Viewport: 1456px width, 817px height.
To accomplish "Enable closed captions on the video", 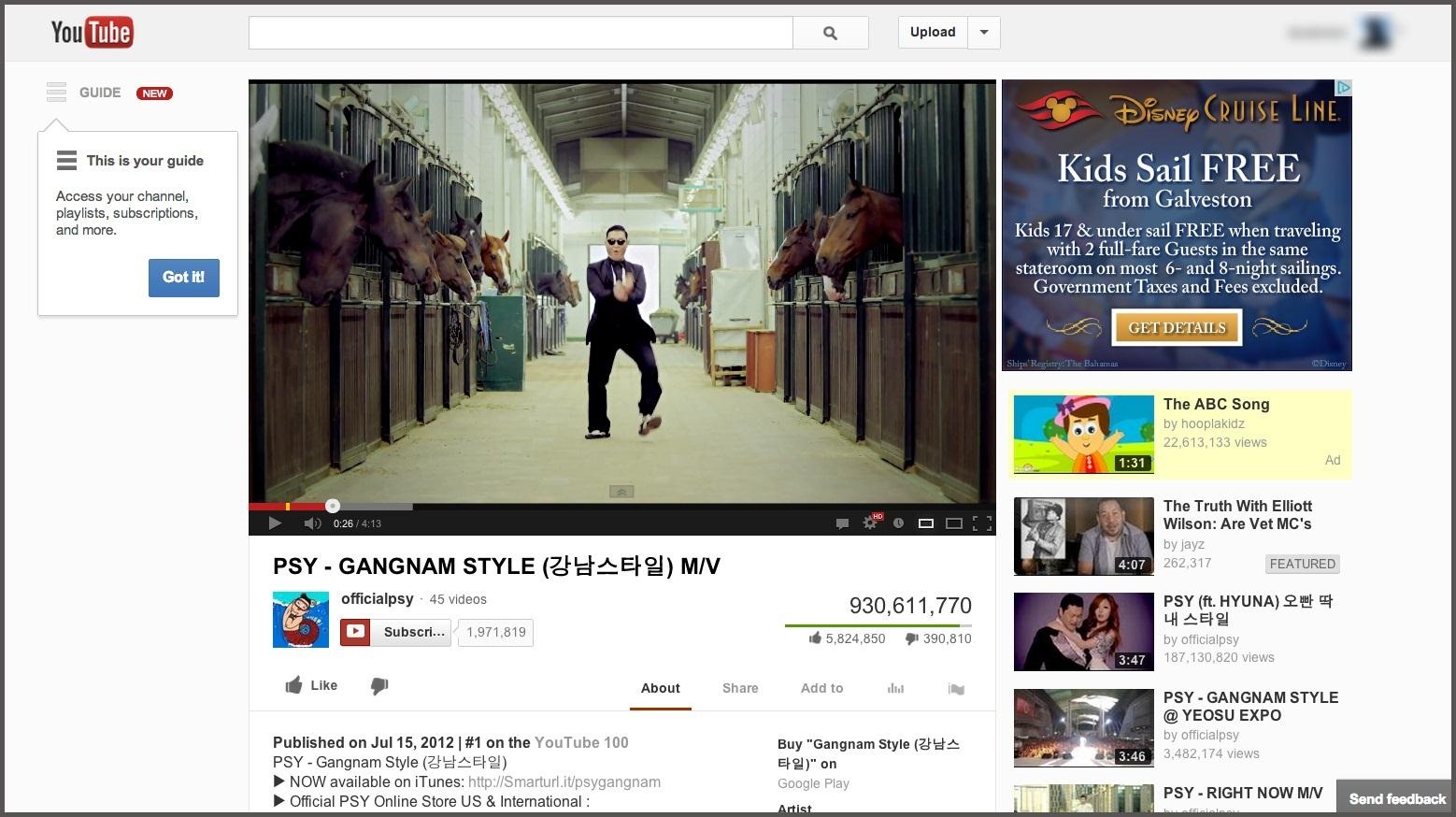I will pyautogui.click(x=842, y=523).
